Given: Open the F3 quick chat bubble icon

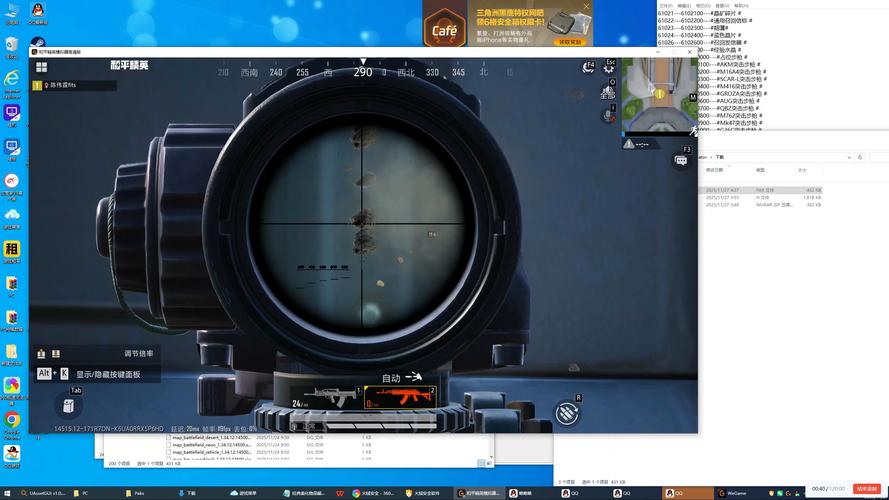Looking at the screenshot, I should tap(681, 160).
